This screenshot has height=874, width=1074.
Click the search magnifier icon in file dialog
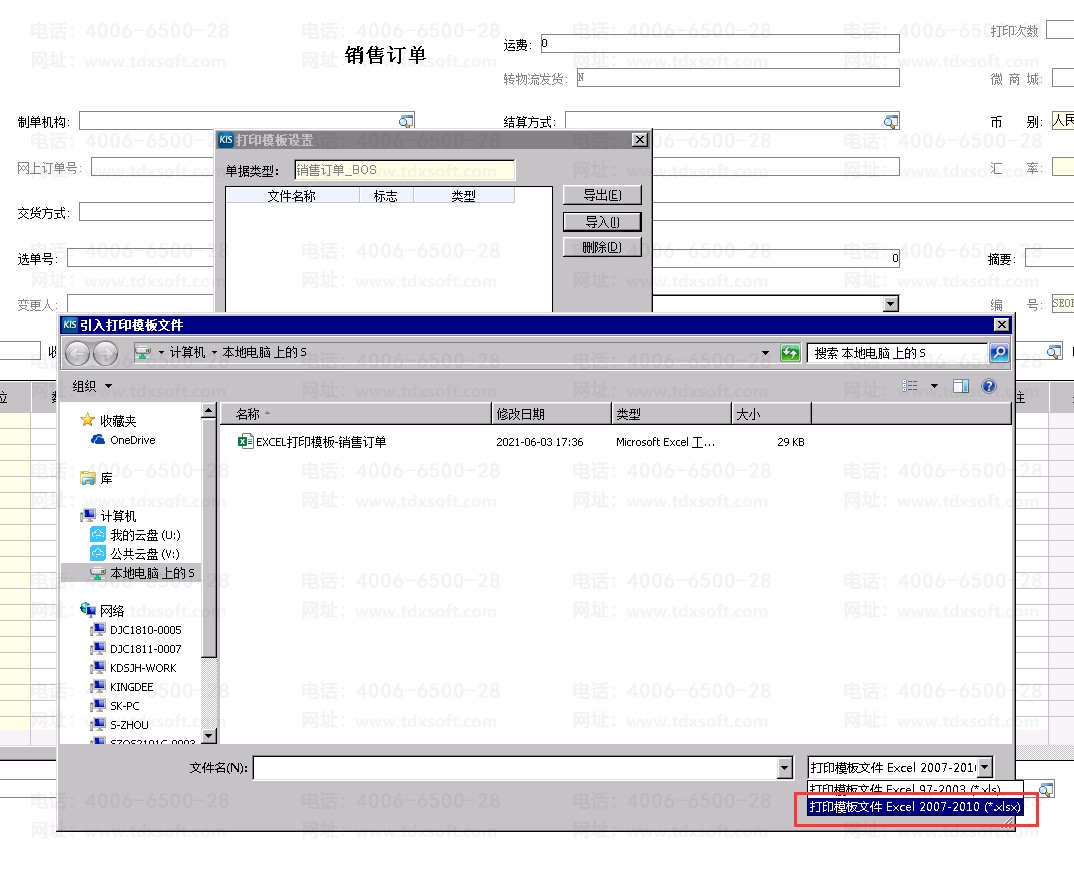click(998, 353)
